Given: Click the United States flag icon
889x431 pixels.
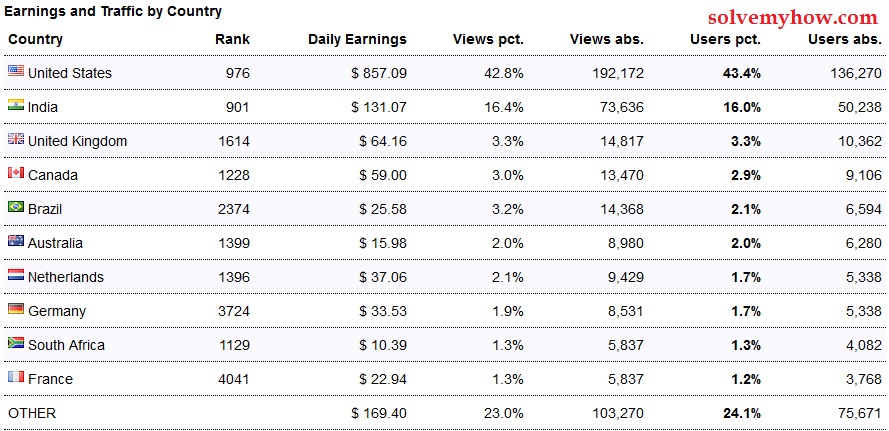Looking at the screenshot, I should pos(16,71).
